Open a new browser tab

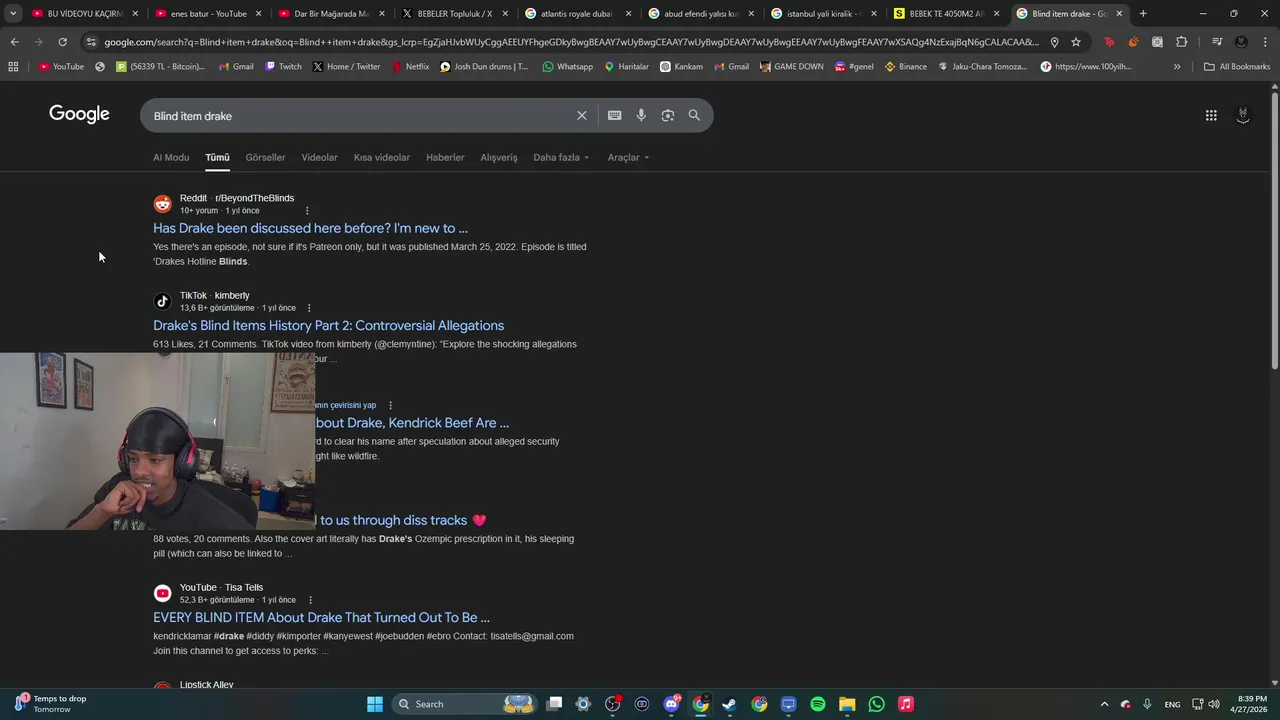pos(1143,13)
